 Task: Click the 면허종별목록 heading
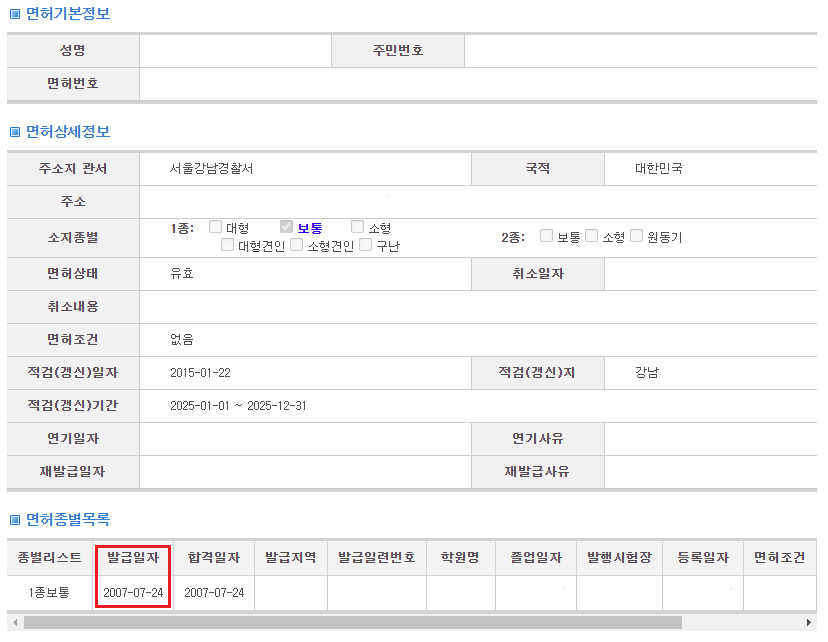tap(68, 520)
